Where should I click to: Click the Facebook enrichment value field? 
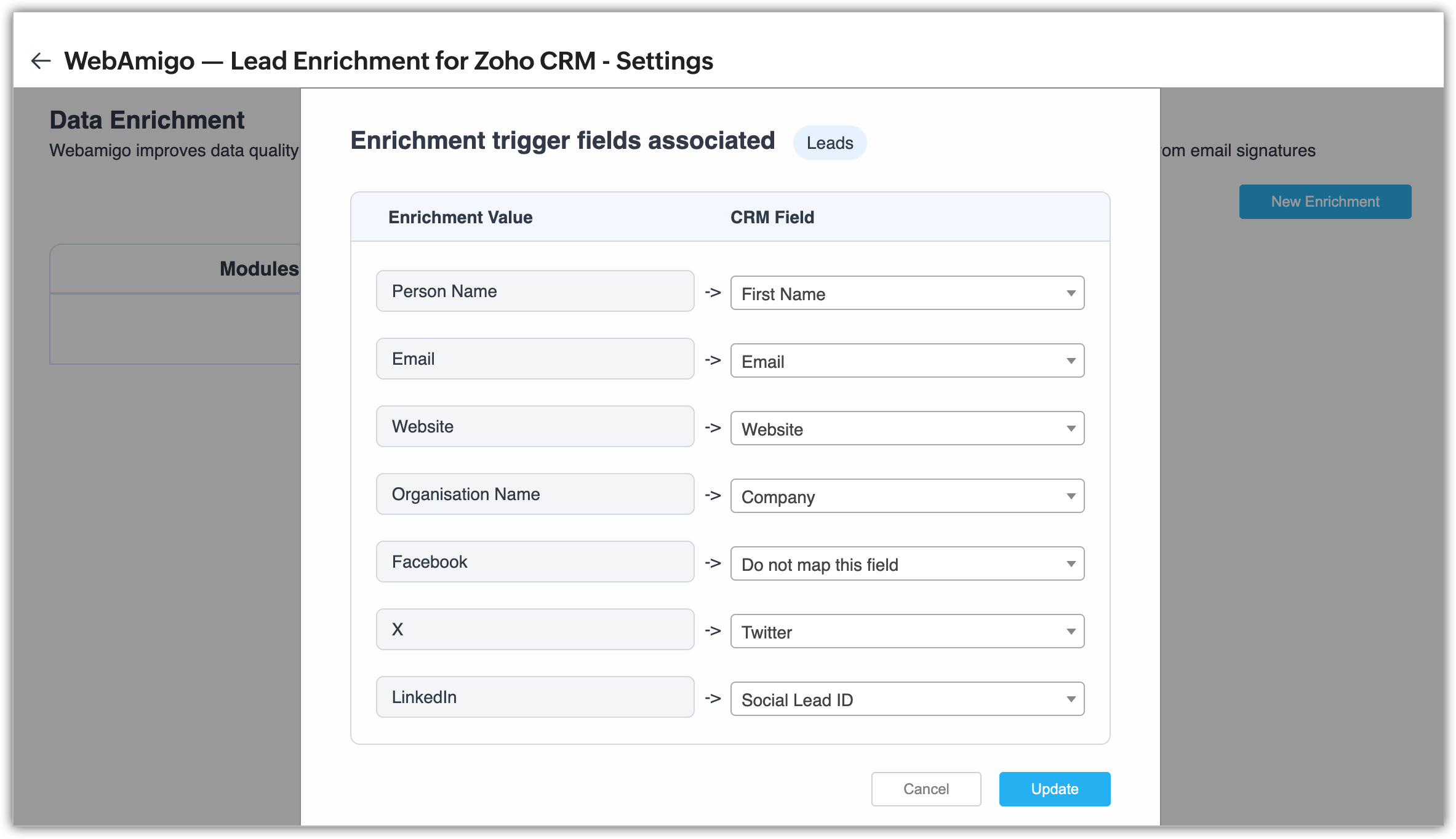click(x=535, y=562)
